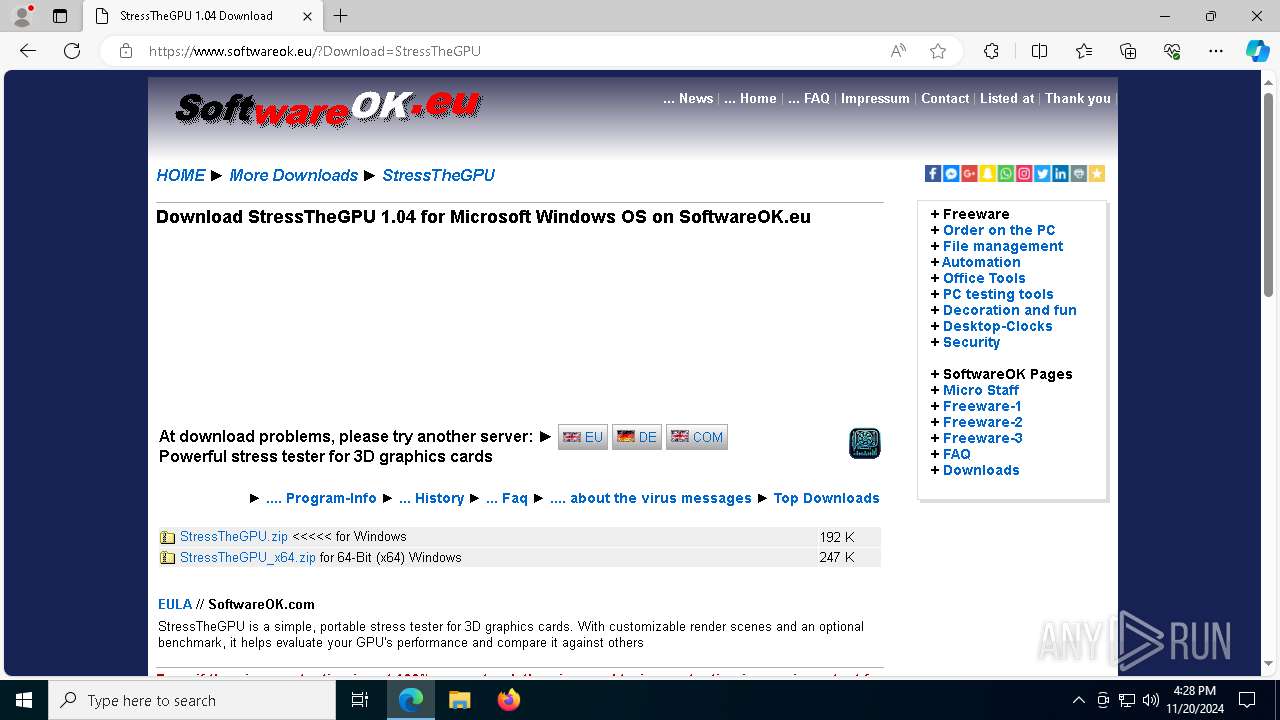The height and width of the screenshot is (720, 1280).
Task: Open the Instagram share icon
Action: coord(1024,174)
